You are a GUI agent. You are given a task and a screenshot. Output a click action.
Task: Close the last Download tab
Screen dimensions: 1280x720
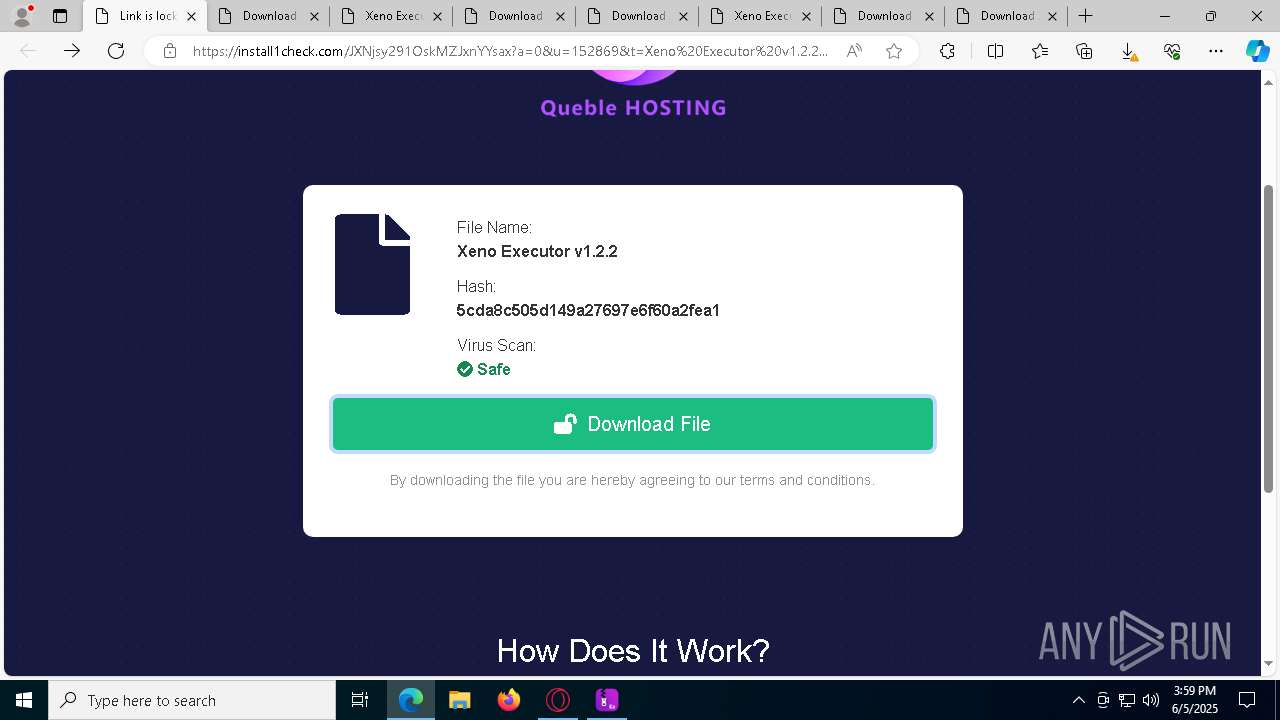(1052, 16)
